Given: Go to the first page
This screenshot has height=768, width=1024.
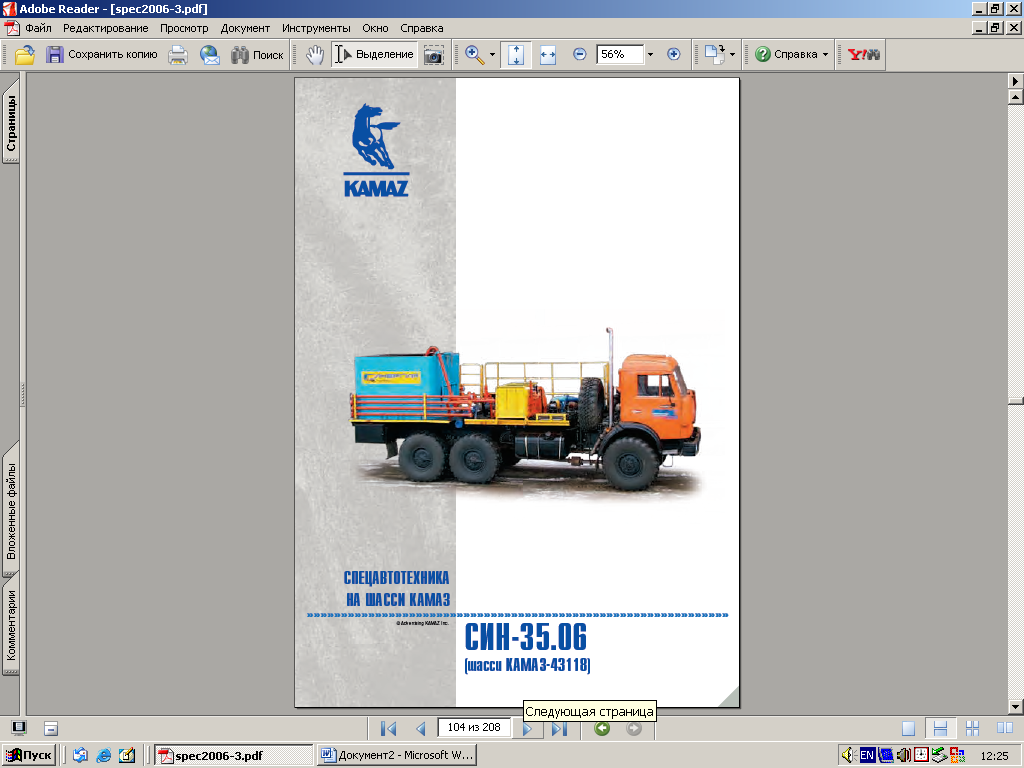Looking at the screenshot, I should tap(388, 728).
